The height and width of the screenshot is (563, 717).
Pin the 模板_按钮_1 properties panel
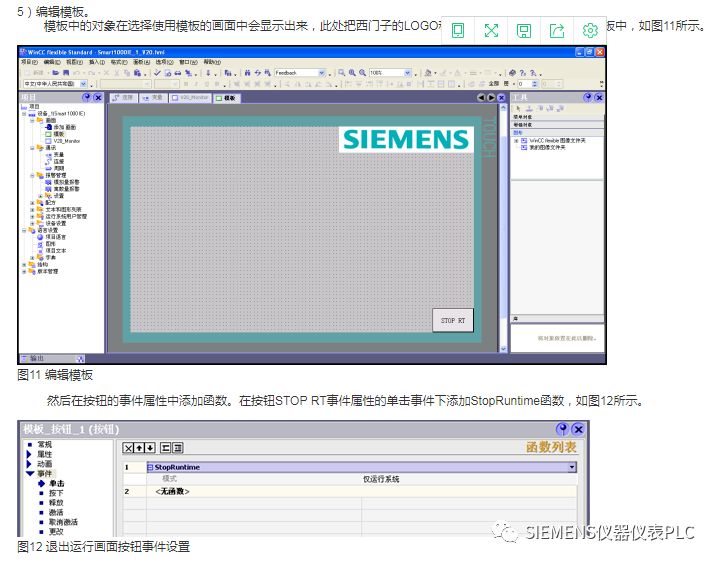click(562, 429)
